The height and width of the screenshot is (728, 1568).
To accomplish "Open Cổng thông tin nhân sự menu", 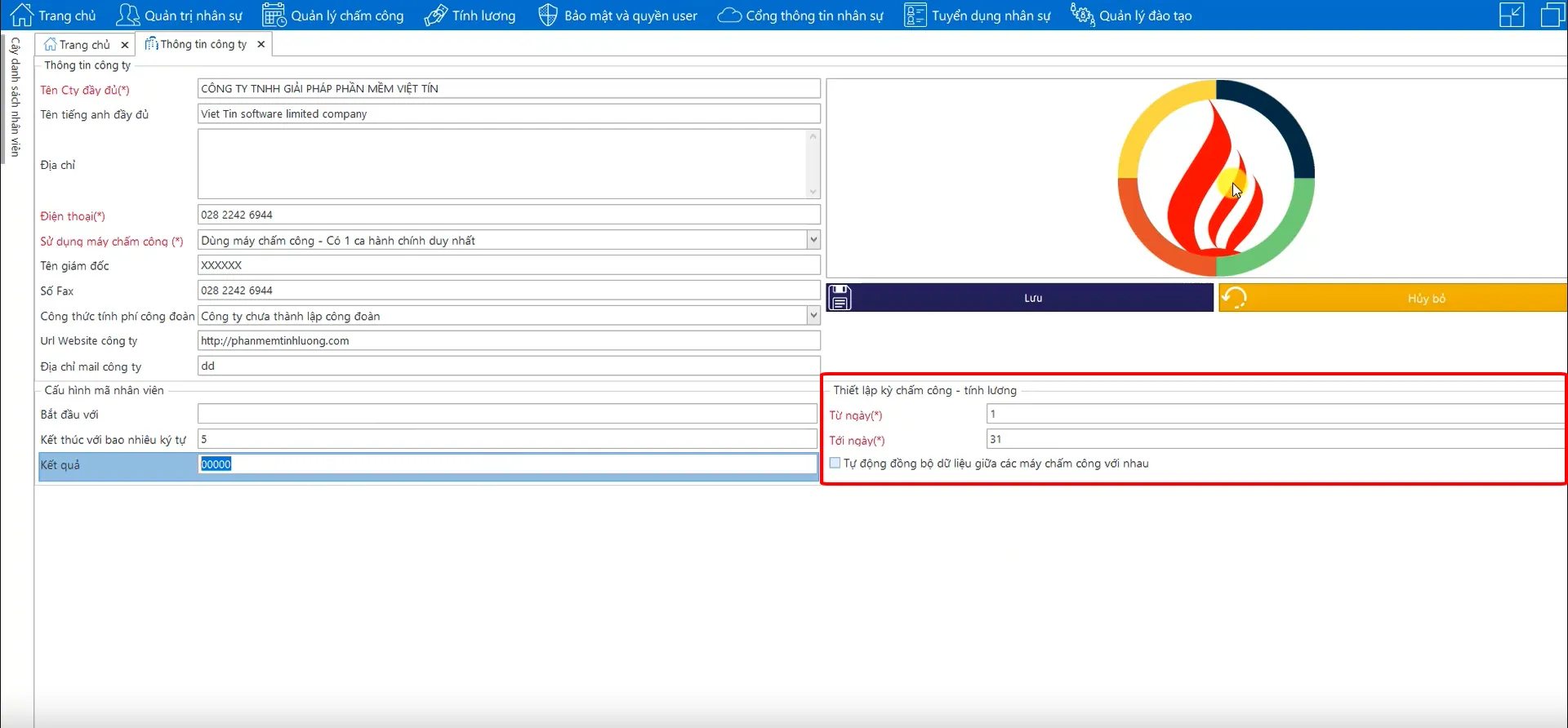I will 800,16.
